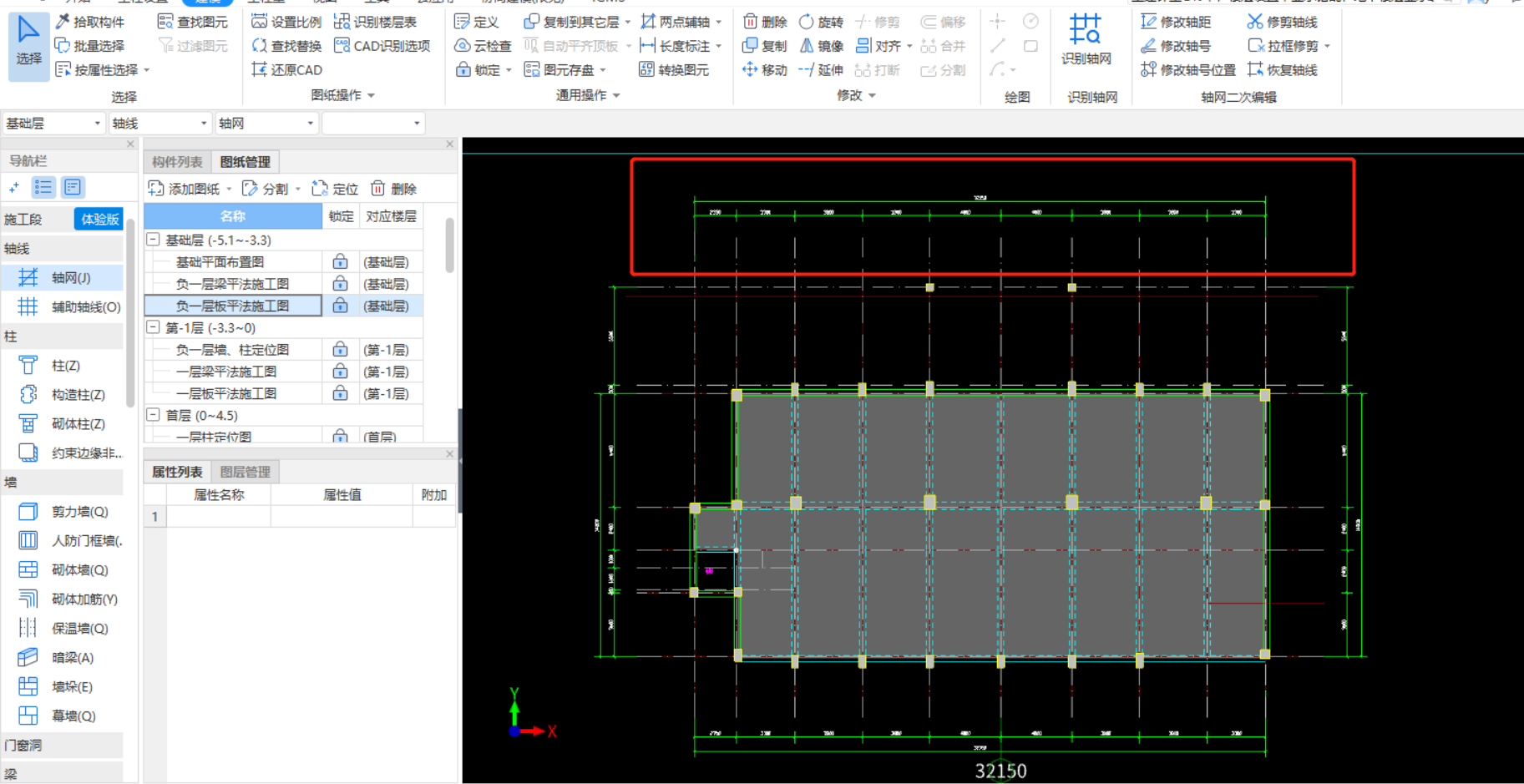Click the 删除 delete tool in ribbon

pyautogui.click(x=765, y=22)
